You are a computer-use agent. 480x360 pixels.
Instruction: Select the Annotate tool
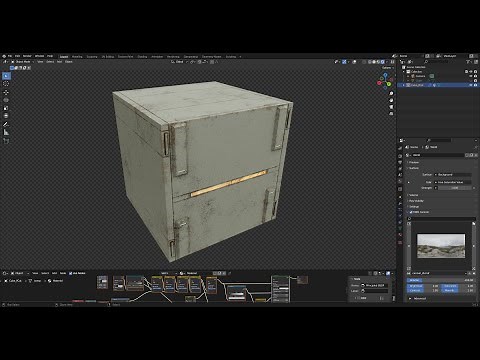click(6, 124)
